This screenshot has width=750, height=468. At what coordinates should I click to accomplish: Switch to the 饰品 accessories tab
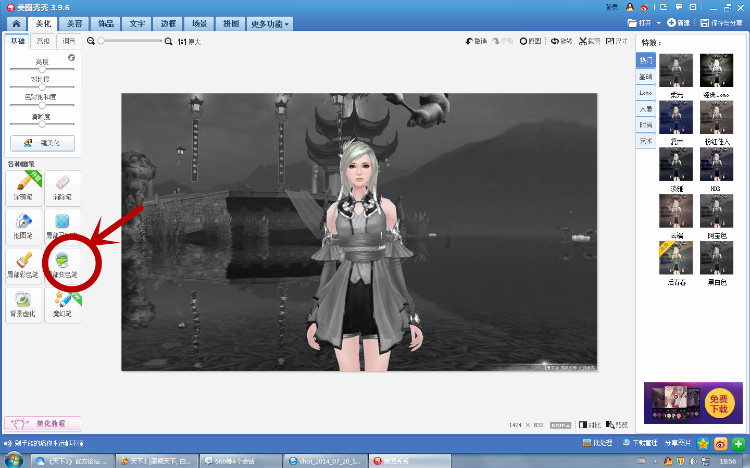tap(106, 23)
